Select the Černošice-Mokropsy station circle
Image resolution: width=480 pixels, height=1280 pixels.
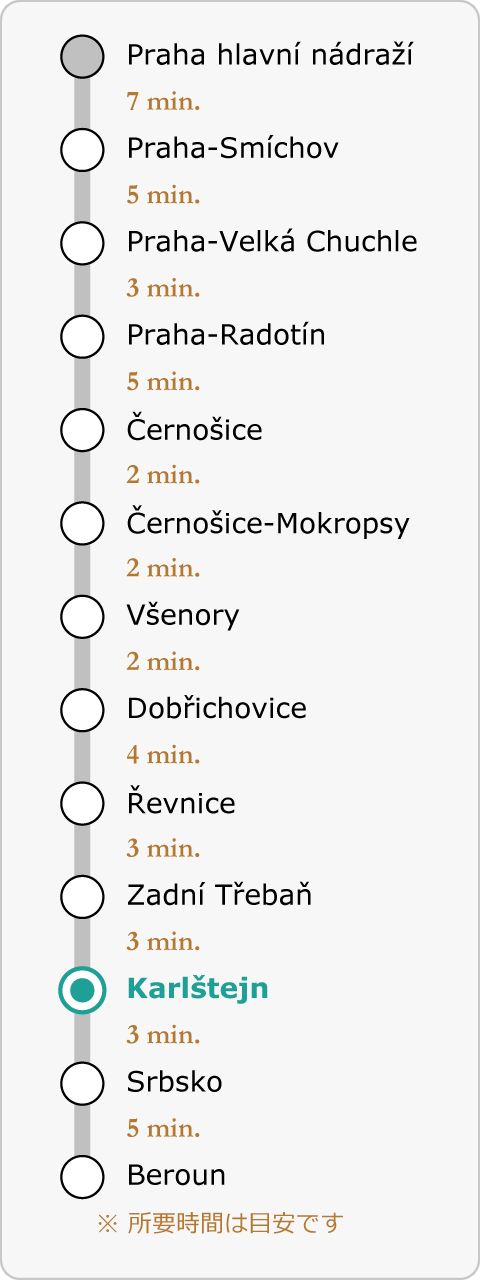point(82,523)
